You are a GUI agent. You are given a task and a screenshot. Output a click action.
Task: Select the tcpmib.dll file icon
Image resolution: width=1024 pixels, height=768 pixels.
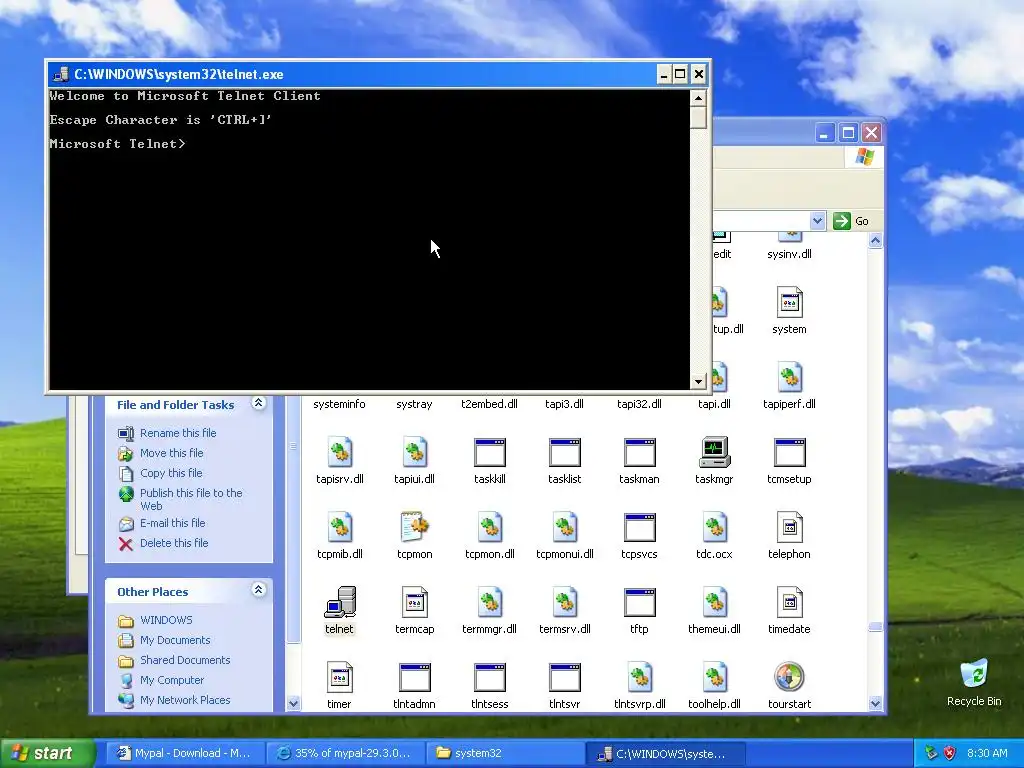pyautogui.click(x=340, y=527)
